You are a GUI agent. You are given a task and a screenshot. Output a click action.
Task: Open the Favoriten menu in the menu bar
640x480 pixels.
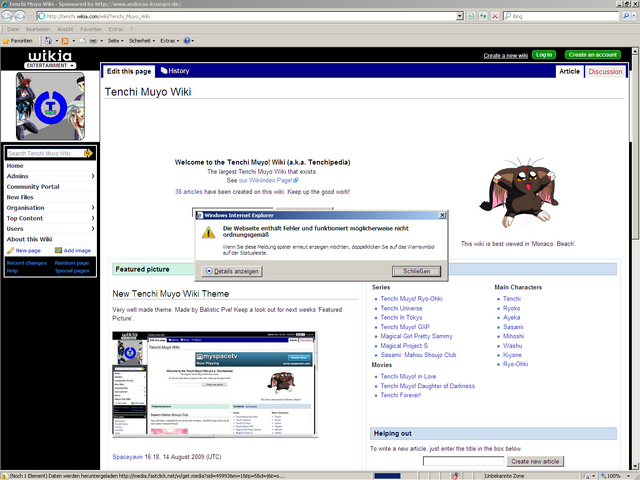click(91, 29)
